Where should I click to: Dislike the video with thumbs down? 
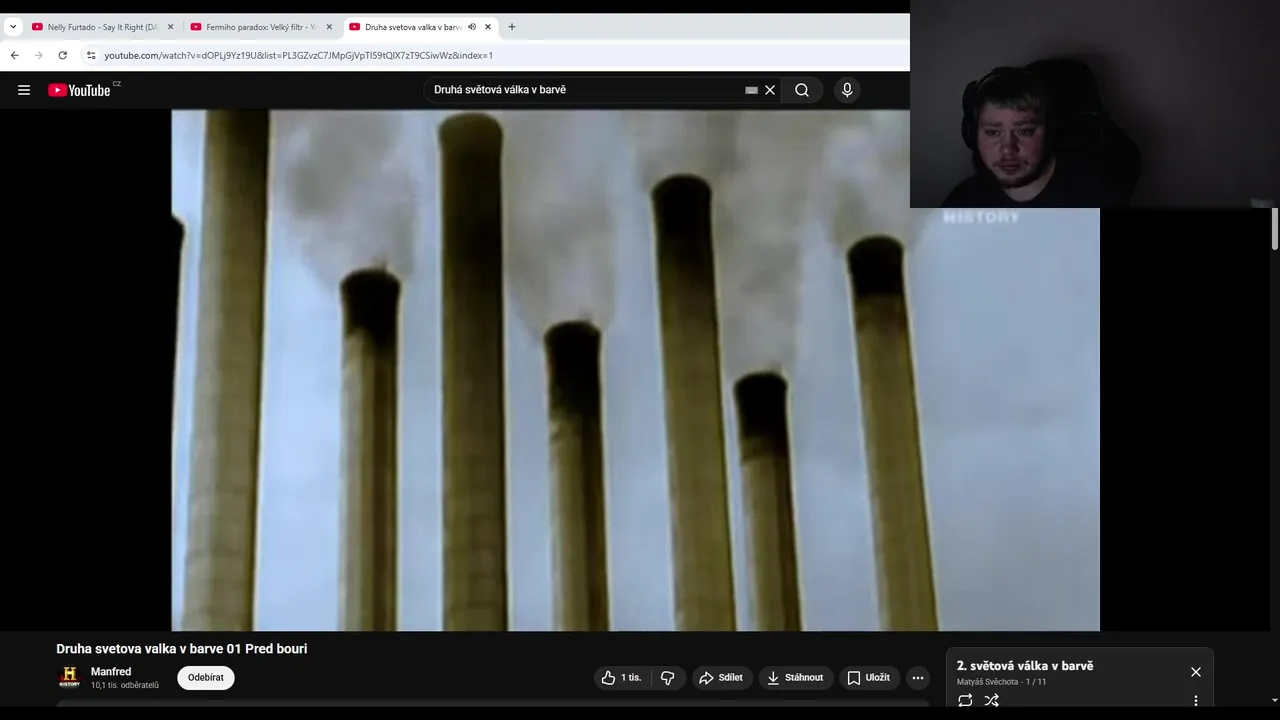coord(668,678)
